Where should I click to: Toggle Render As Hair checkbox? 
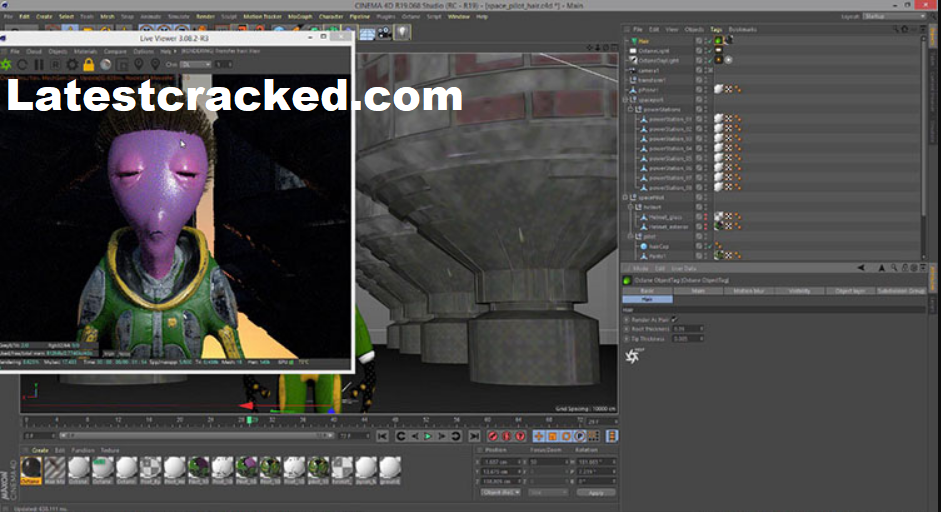click(x=674, y=319)
